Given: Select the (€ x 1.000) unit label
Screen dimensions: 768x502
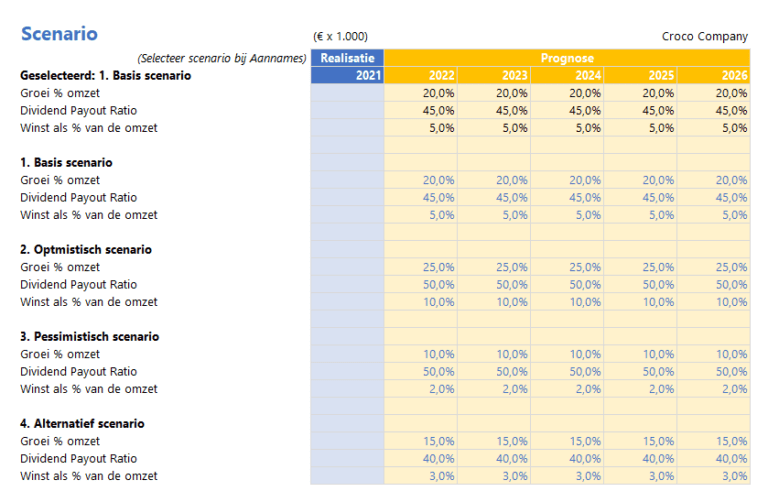Looking at the screenshot, I should pyautogui.click(x=338, y=37).
